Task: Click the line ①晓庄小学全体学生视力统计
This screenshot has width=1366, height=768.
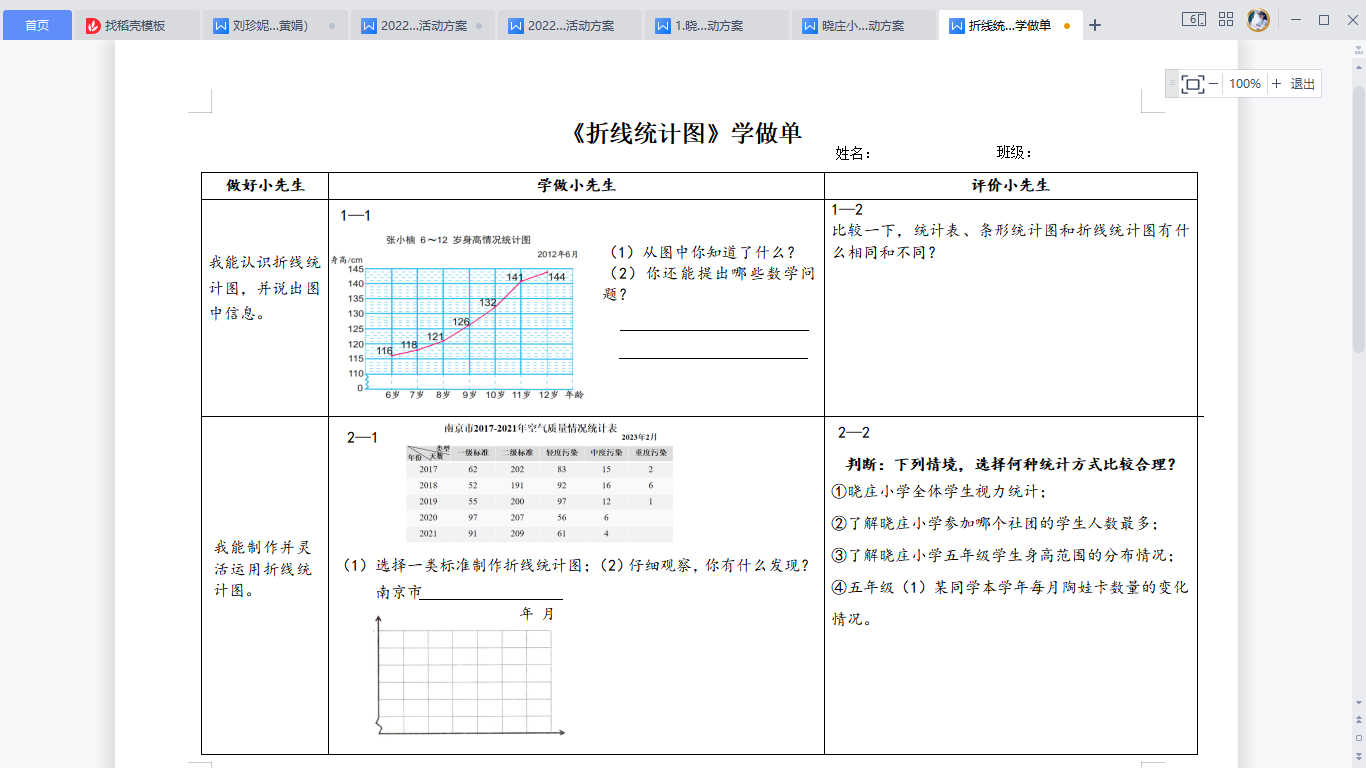Action: [939, 492]
